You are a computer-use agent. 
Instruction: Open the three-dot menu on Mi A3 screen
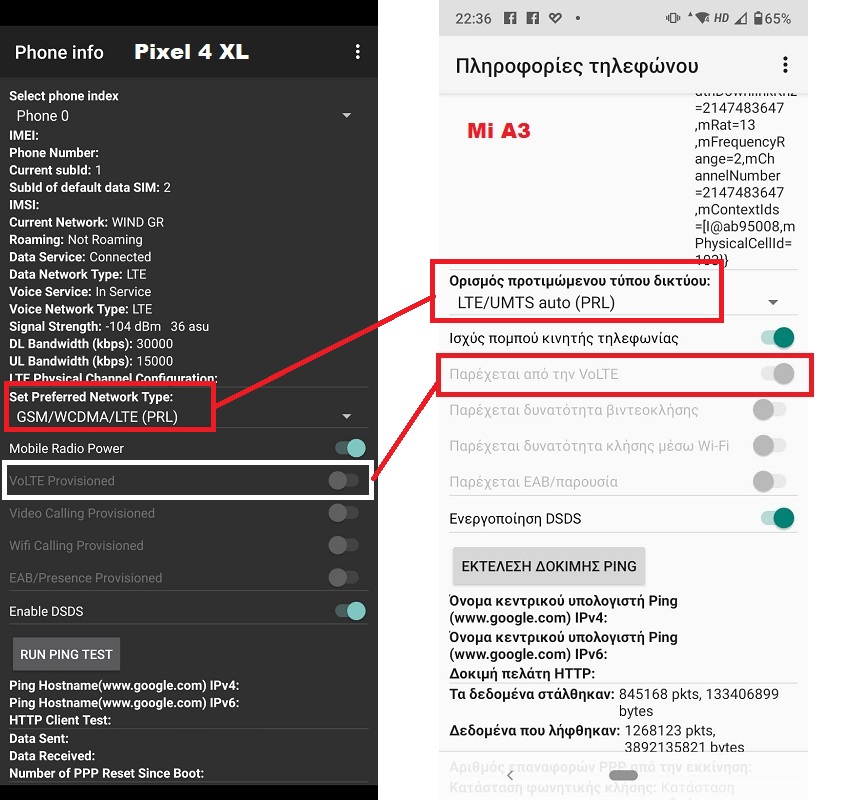coord(785,65)
